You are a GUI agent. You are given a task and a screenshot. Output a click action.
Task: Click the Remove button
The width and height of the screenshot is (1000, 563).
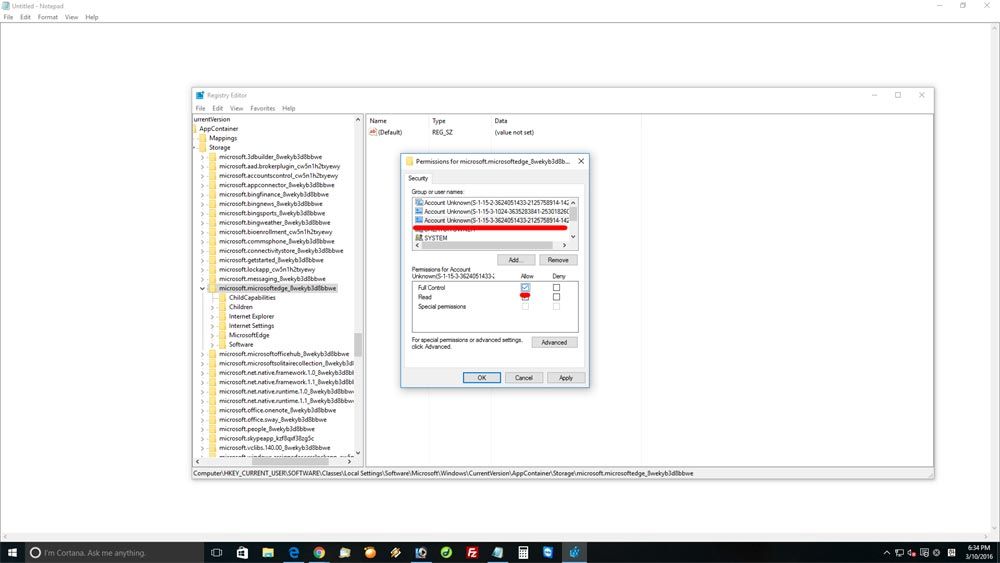click(558, 260)
